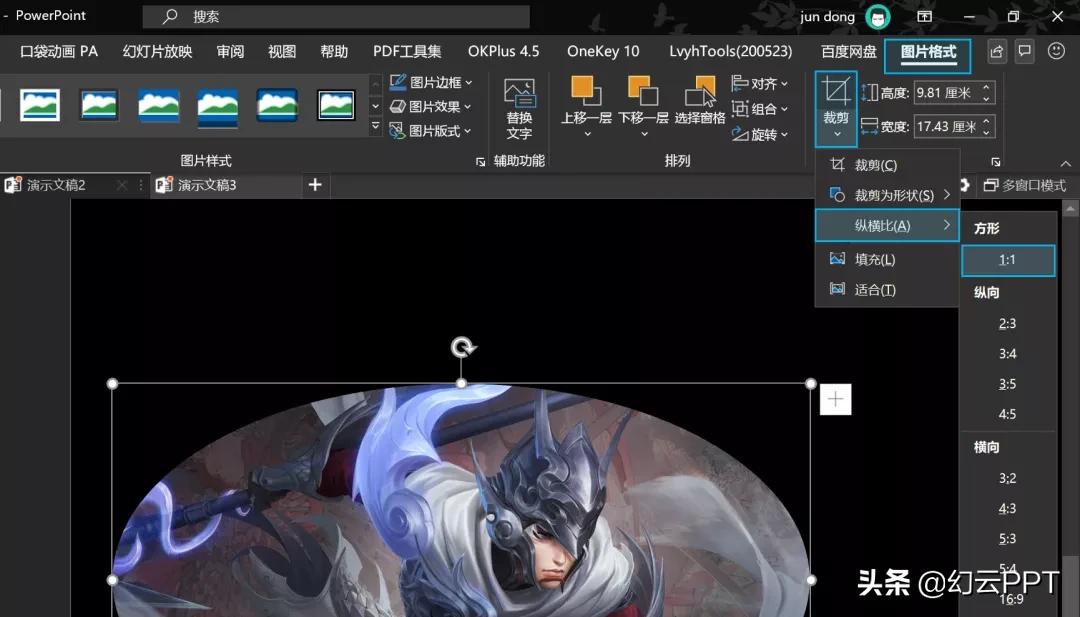Select the 5:3 landscape ratio

click(1008, 539)
